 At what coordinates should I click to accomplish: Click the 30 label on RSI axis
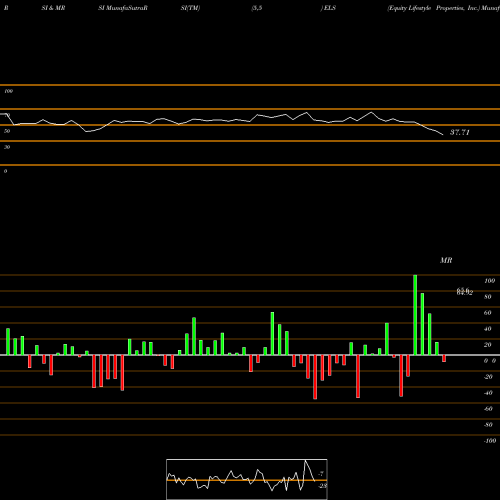[7, 147]
